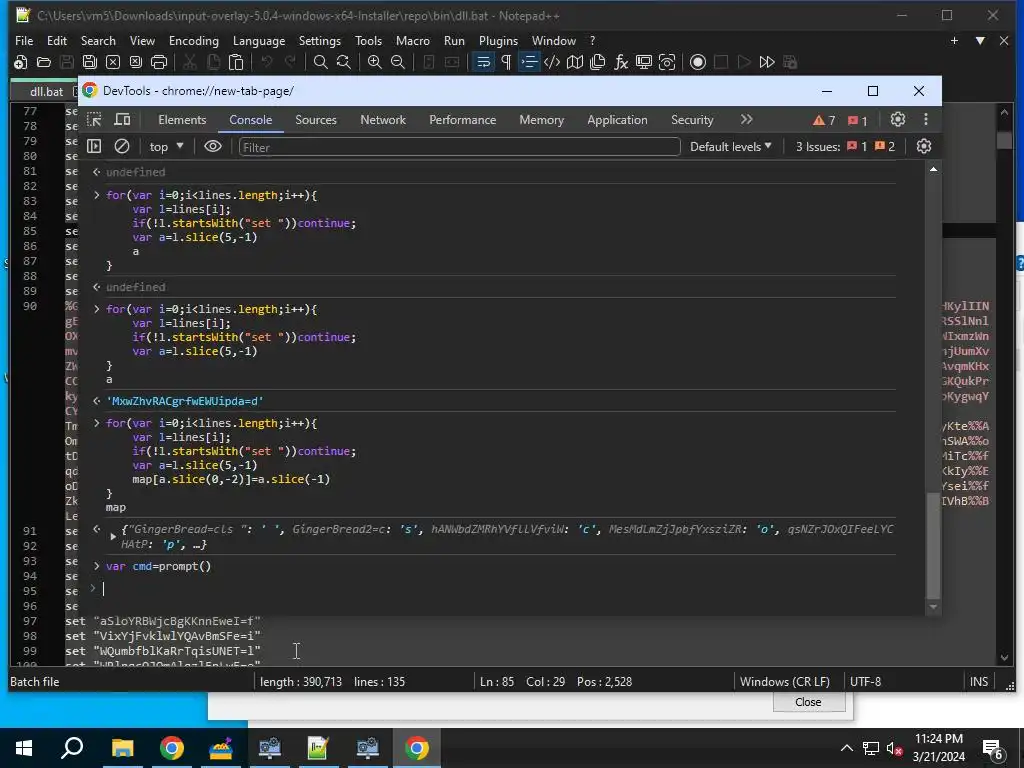Open the Plugins menu in Notepad++
1024x768 pixels.
pos(498,41)
